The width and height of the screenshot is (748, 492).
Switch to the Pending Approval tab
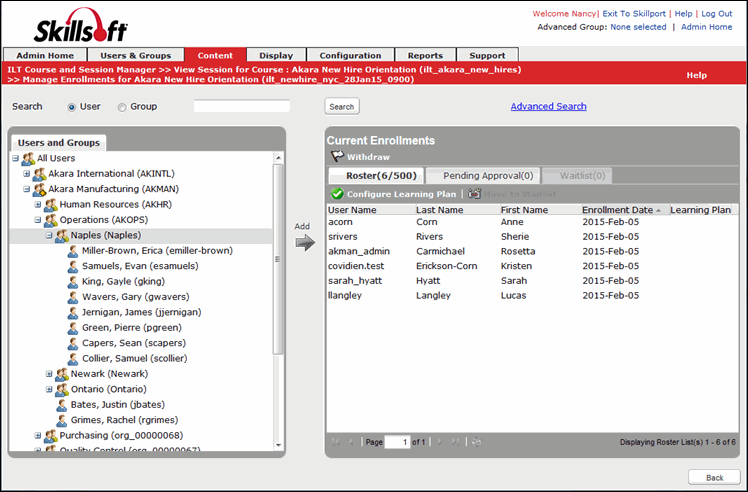point(487,176)
